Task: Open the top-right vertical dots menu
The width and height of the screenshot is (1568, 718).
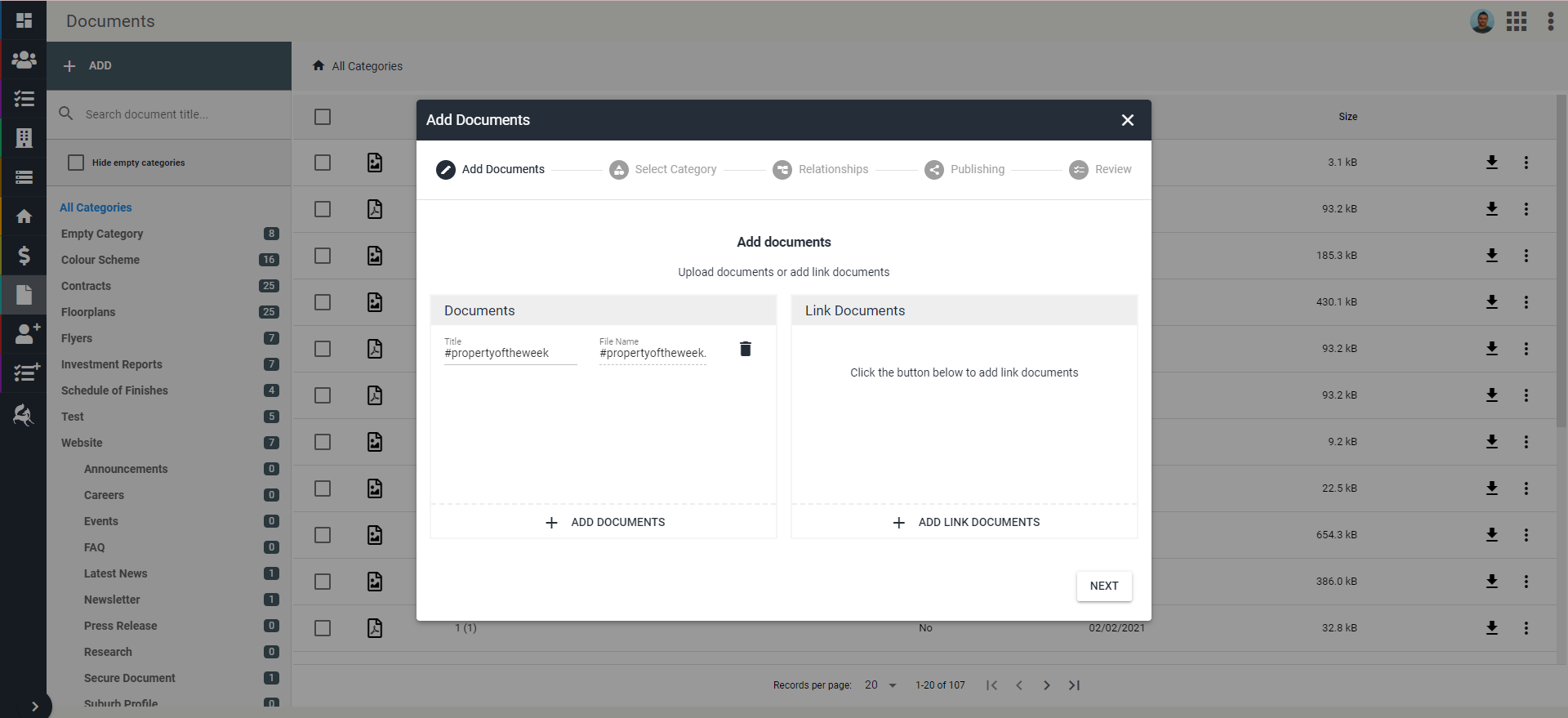Action: pyautogui.click(x=1550, y=21)
